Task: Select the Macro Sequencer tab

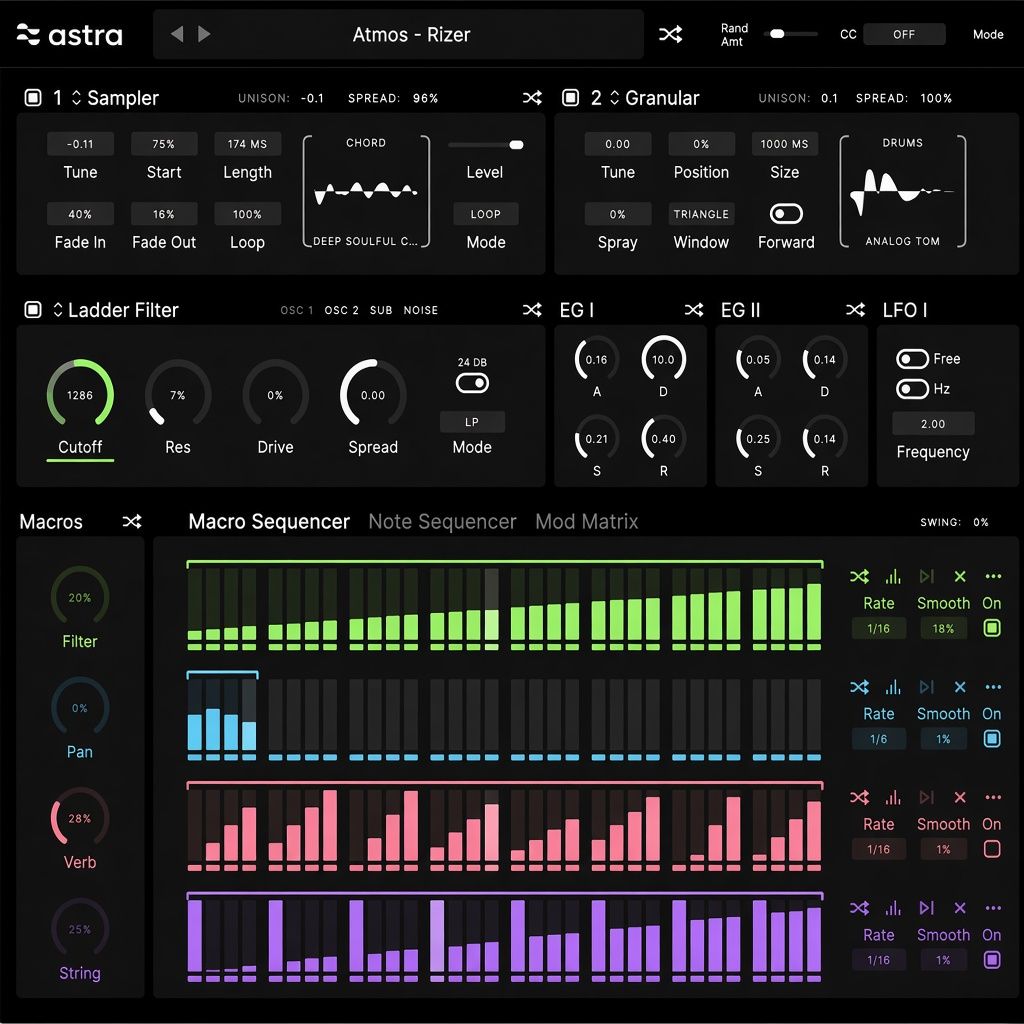Action: [269, 521]
